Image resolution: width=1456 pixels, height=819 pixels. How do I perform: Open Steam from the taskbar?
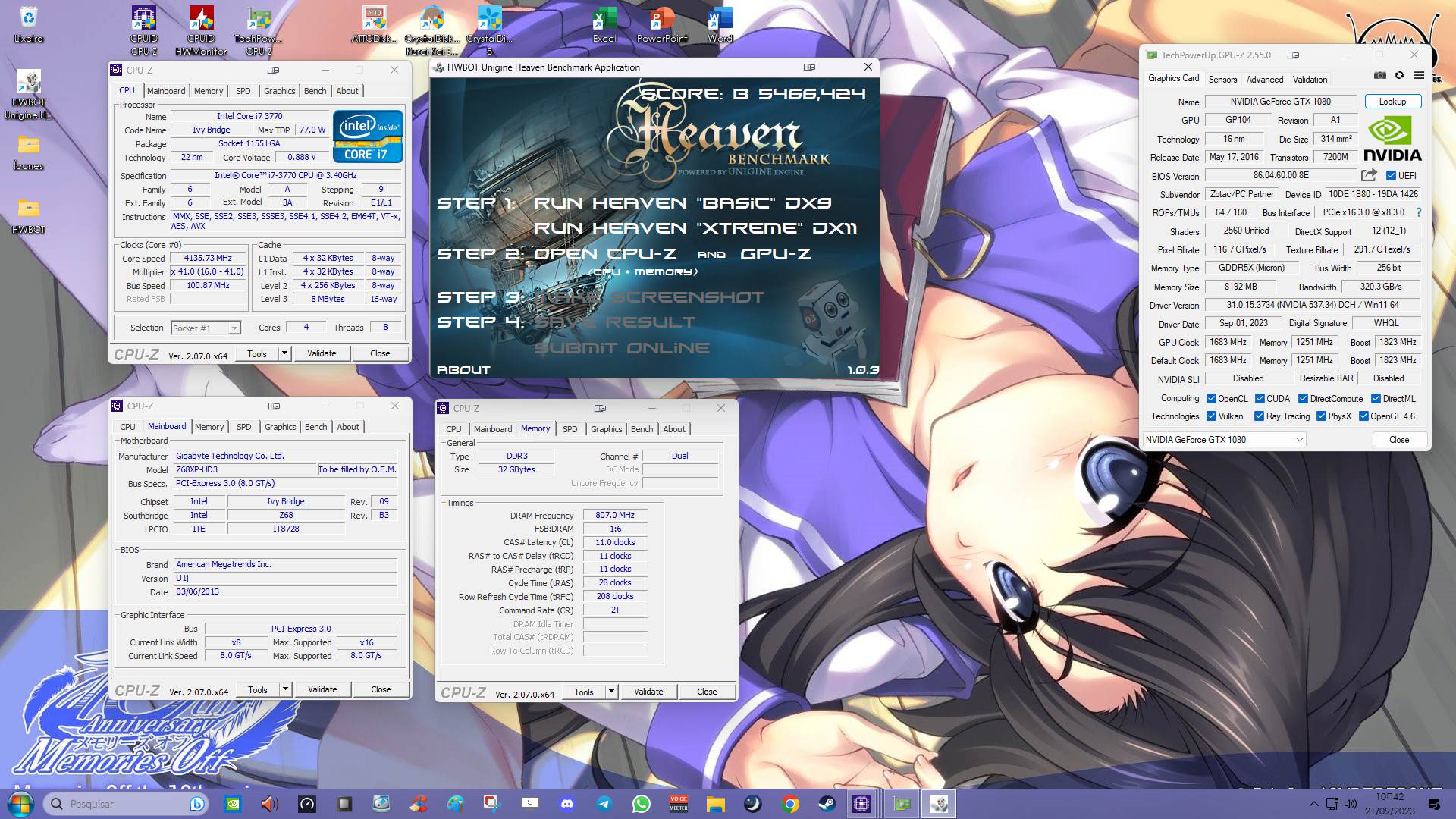(827, 804)
